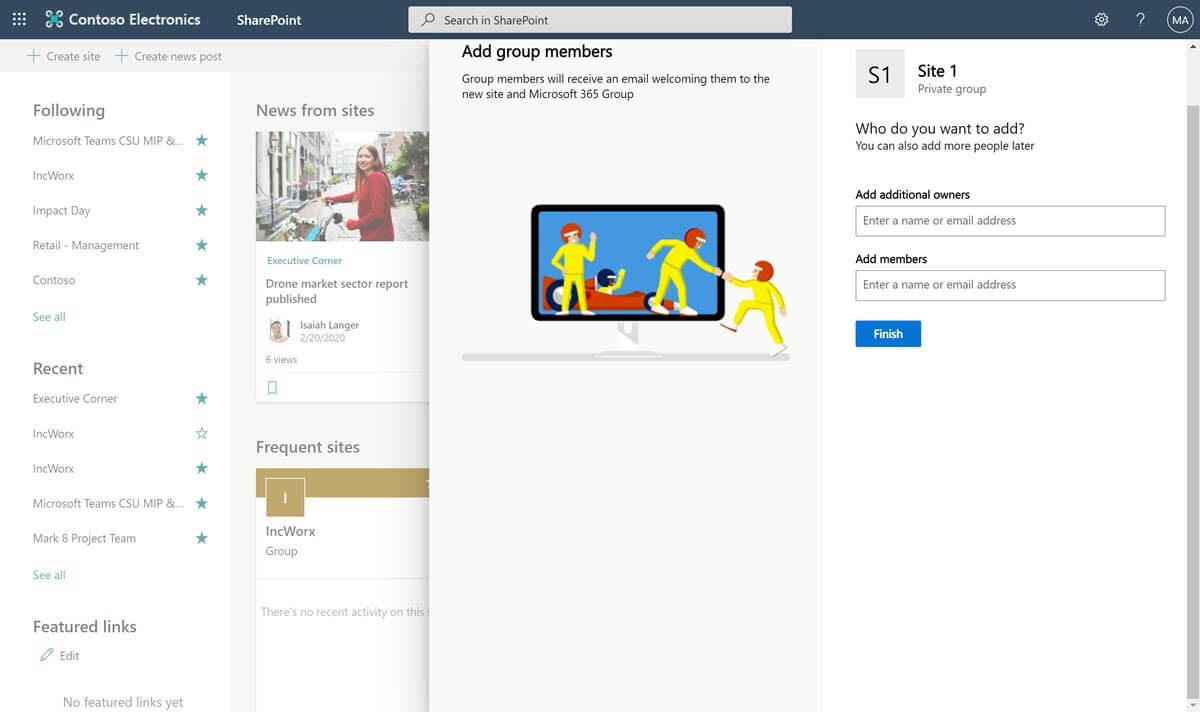This screenshot has height=712, width=1200.
Task: Click Isaiah Langer's author avatar
Action: pos(279,330)
